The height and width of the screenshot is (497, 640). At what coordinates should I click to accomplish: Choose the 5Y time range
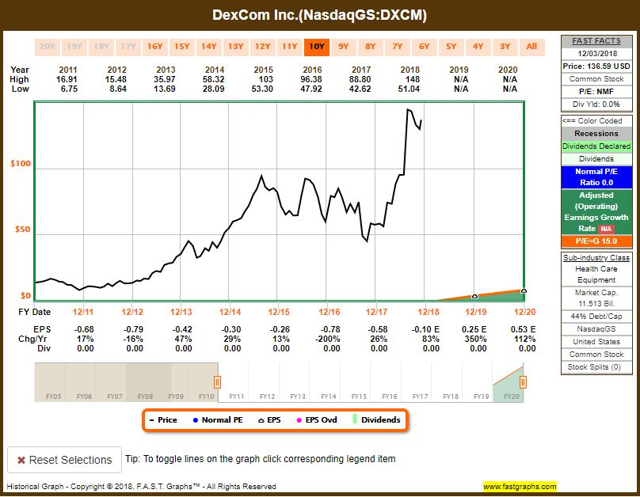point(451,47)
